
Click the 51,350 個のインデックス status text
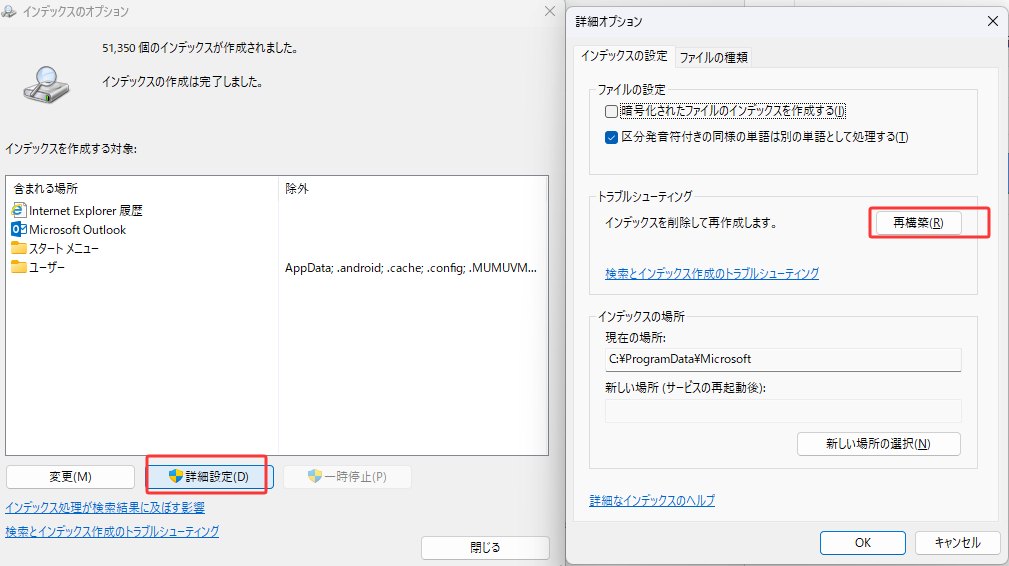click(199, 48)
